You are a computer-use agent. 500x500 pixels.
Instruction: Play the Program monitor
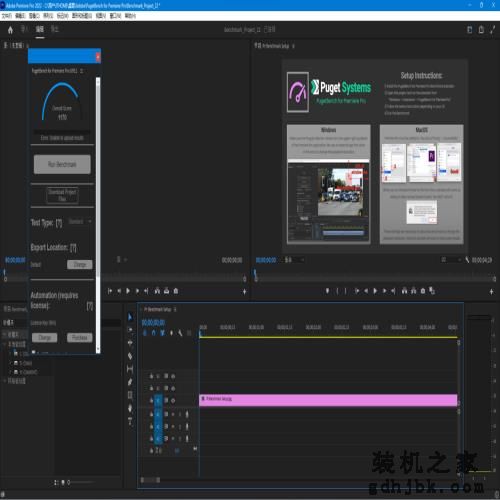375,291
